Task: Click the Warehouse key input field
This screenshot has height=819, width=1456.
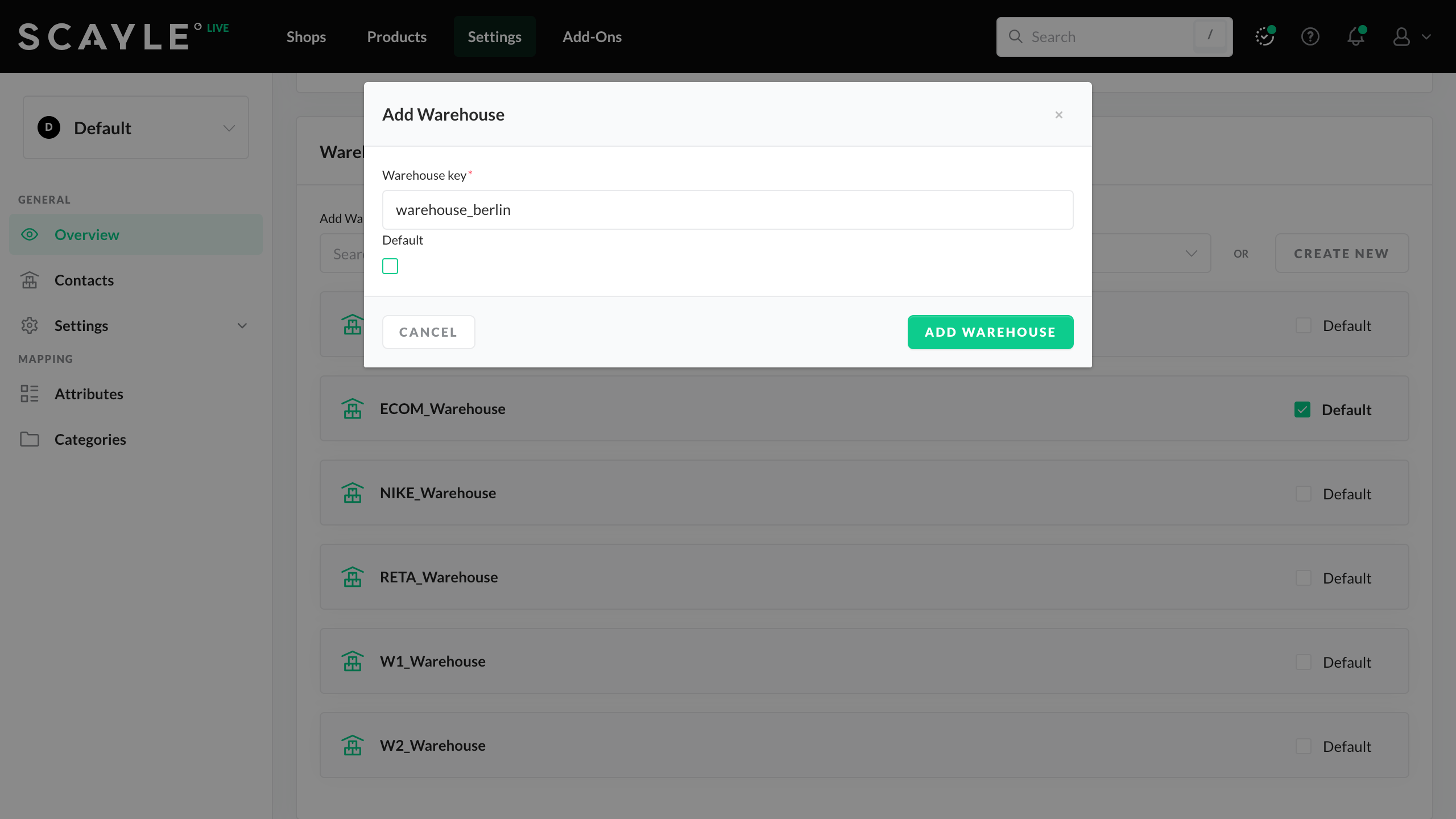Action: [x=727, y=210]
